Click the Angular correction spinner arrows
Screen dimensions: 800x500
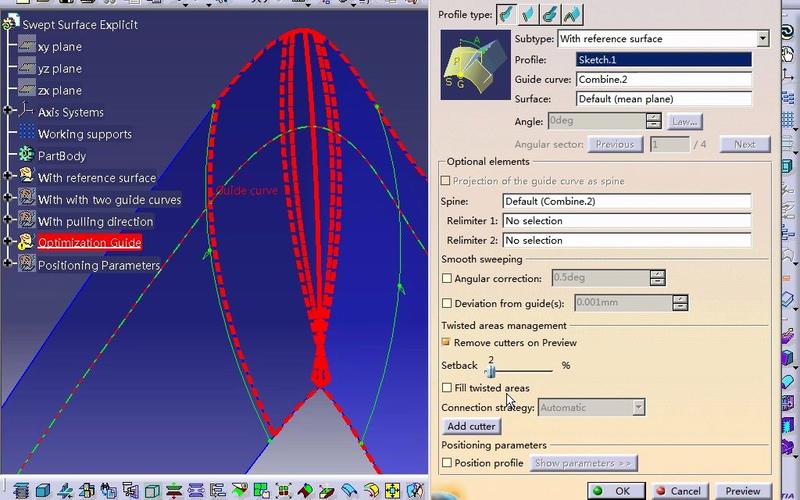tap(658, 278)
